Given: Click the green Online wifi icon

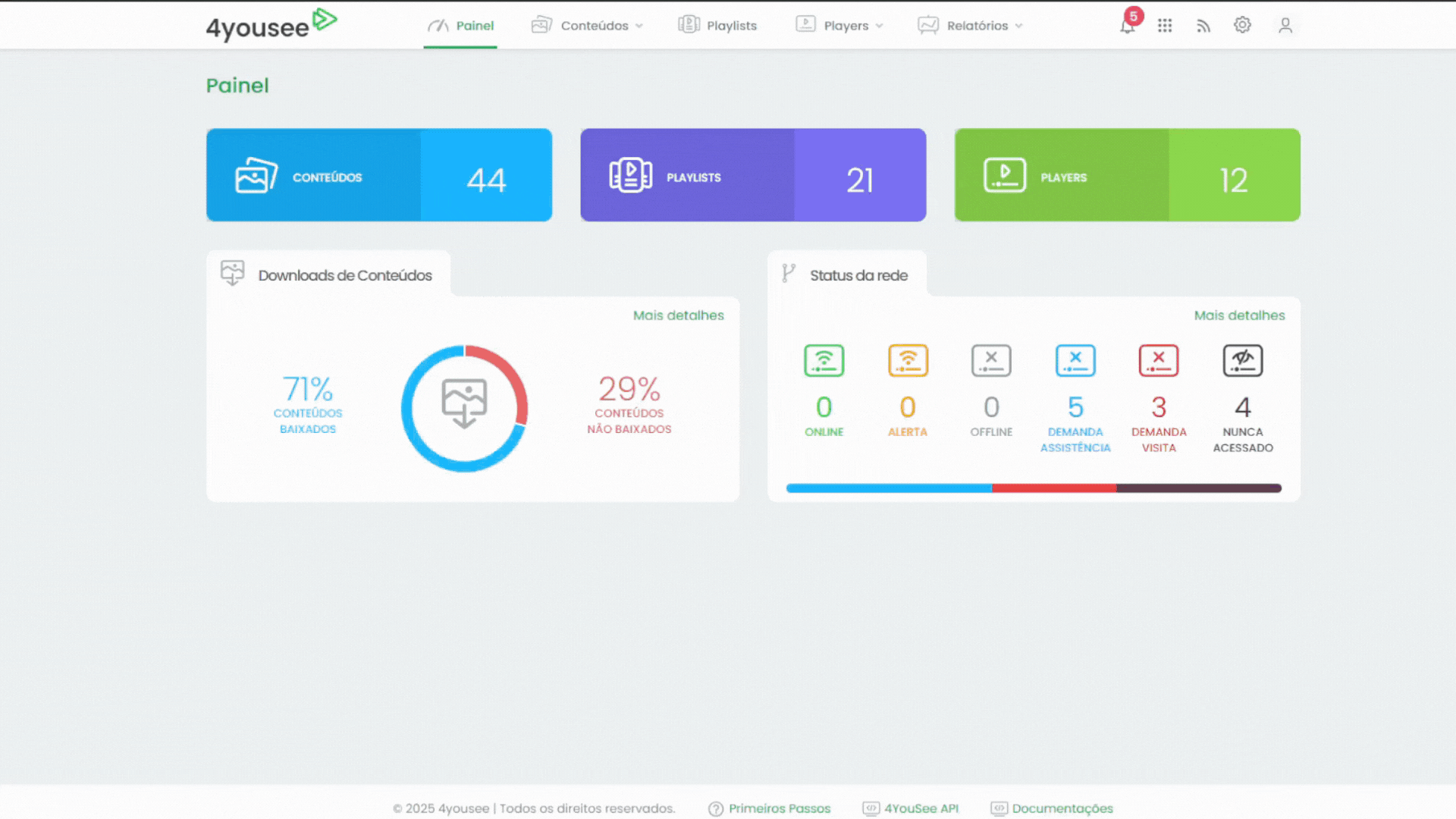Looking at the screenshot, I should pos(824,360).
